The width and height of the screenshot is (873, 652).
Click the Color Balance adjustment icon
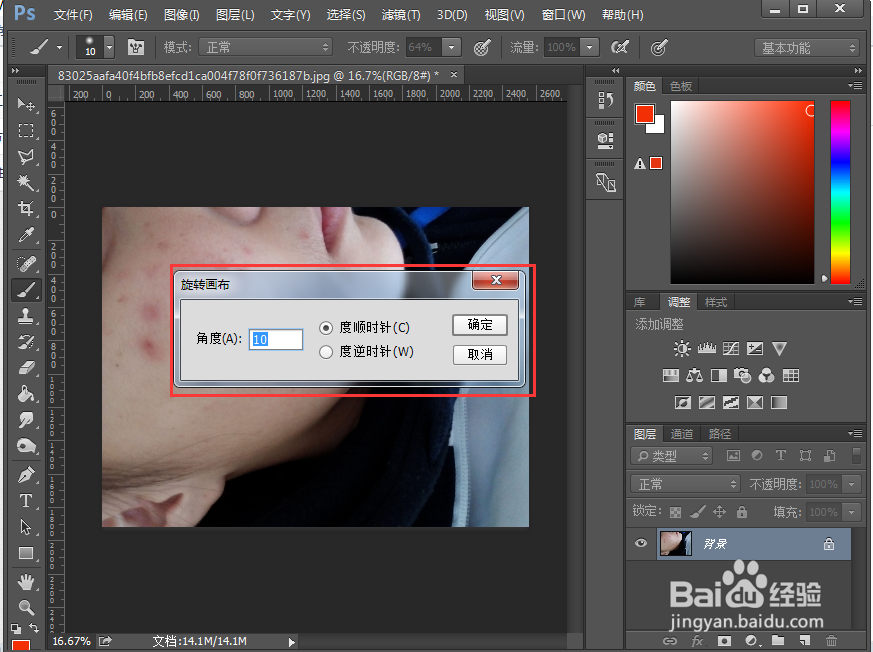pos(694,376)
